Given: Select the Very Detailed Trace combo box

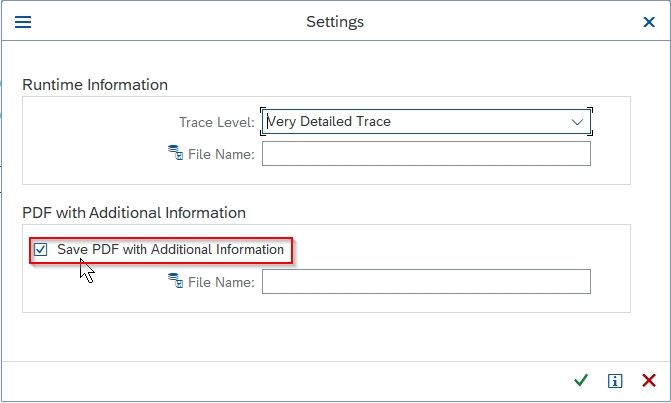Looking at the screenshot, I should (426, 121).
